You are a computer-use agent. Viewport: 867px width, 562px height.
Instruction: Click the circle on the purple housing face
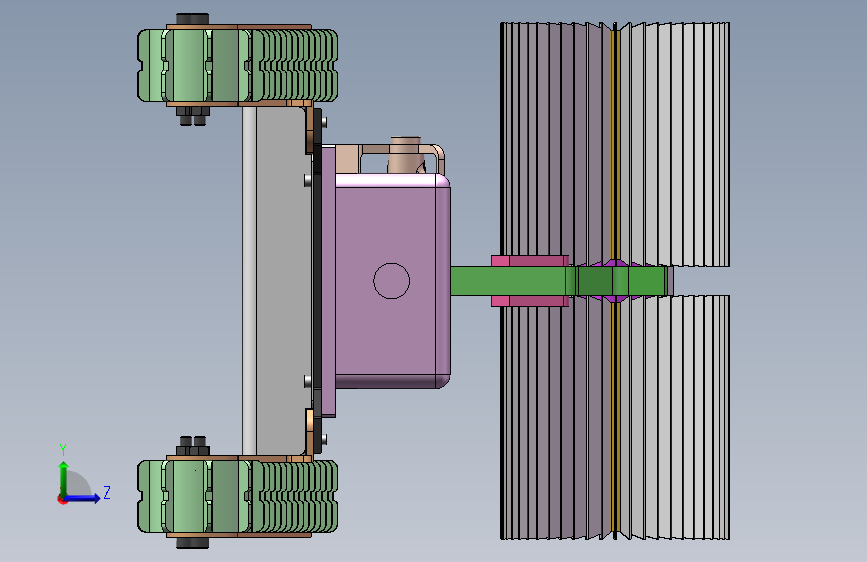coord(391,281)
